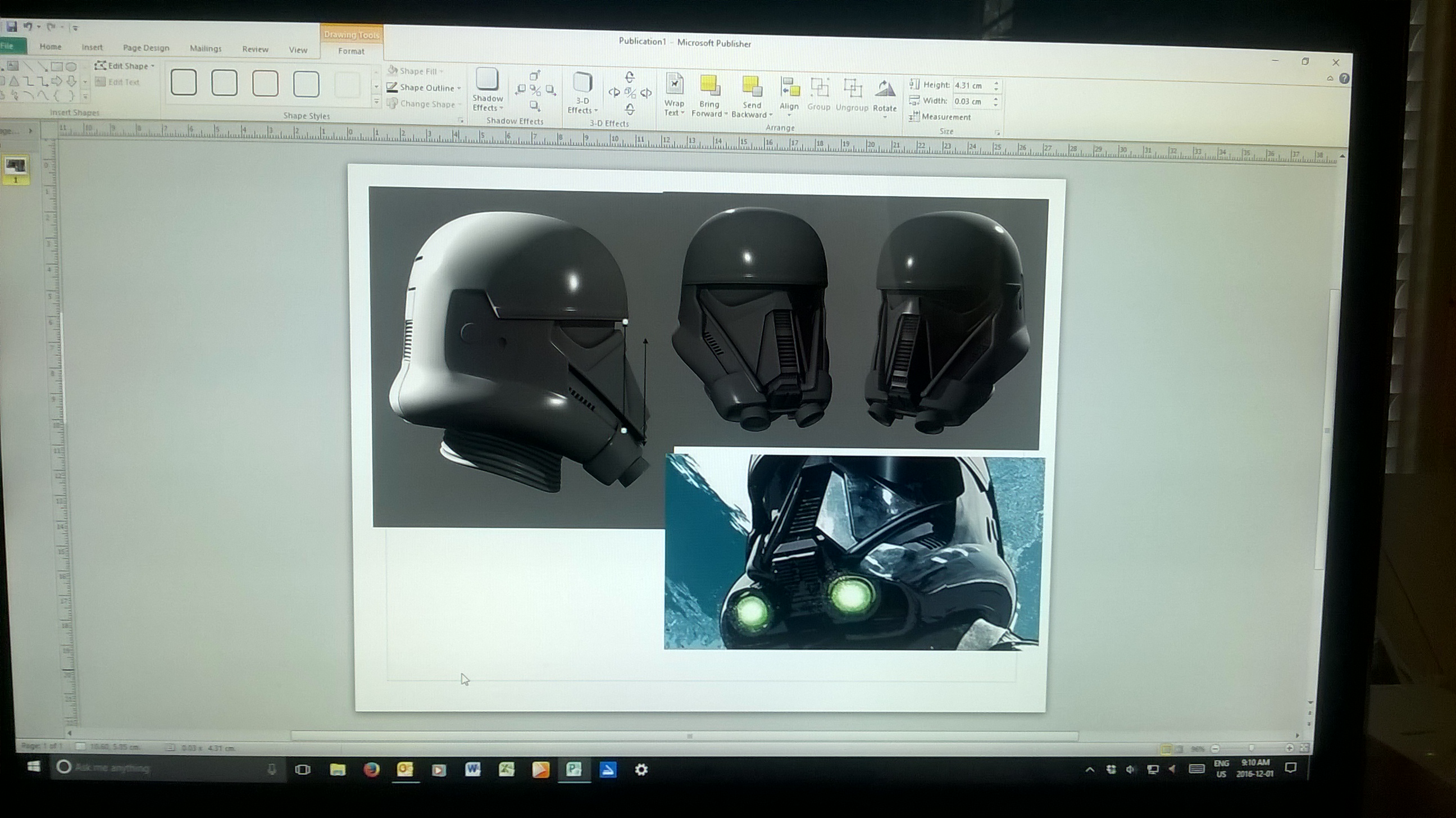Switch to the Home tab
The image size is (1456, 818).
pos(51,47)
